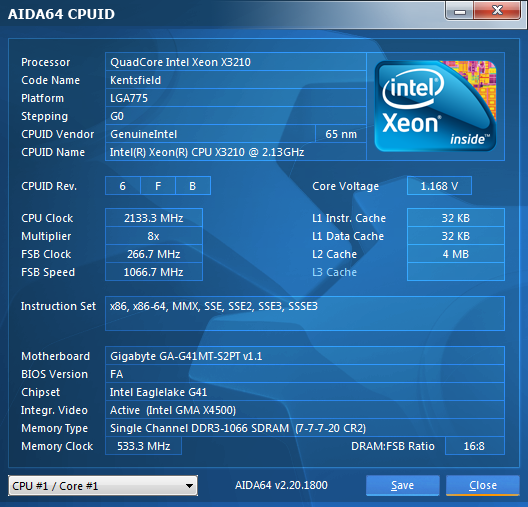
Task: Click the Active (Intel GMA X4500) video value
Action: coord(305,410)
